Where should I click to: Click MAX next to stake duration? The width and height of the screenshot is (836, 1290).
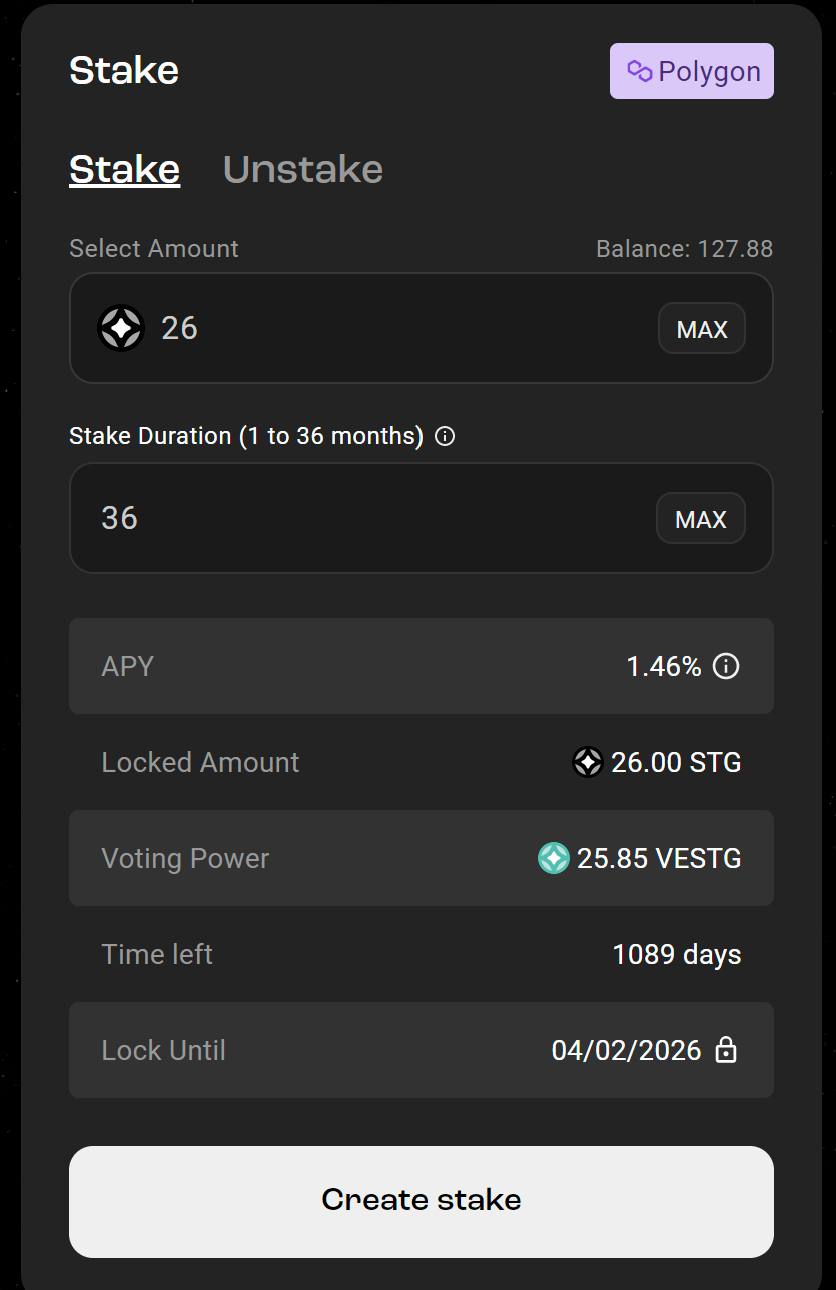click(700, 518)
